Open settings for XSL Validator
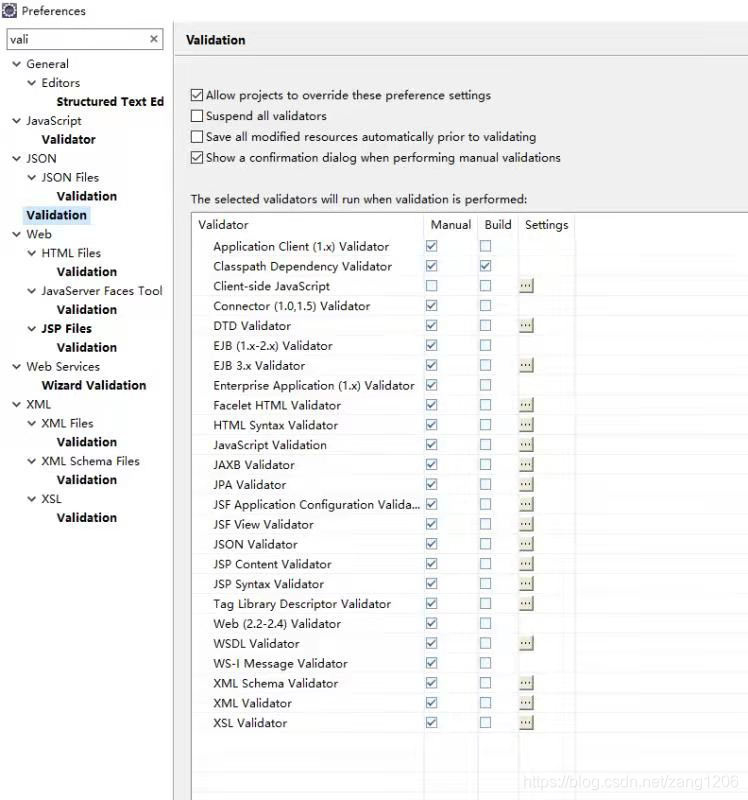This screenshot has height=800, width=748. tap(526, 722)
